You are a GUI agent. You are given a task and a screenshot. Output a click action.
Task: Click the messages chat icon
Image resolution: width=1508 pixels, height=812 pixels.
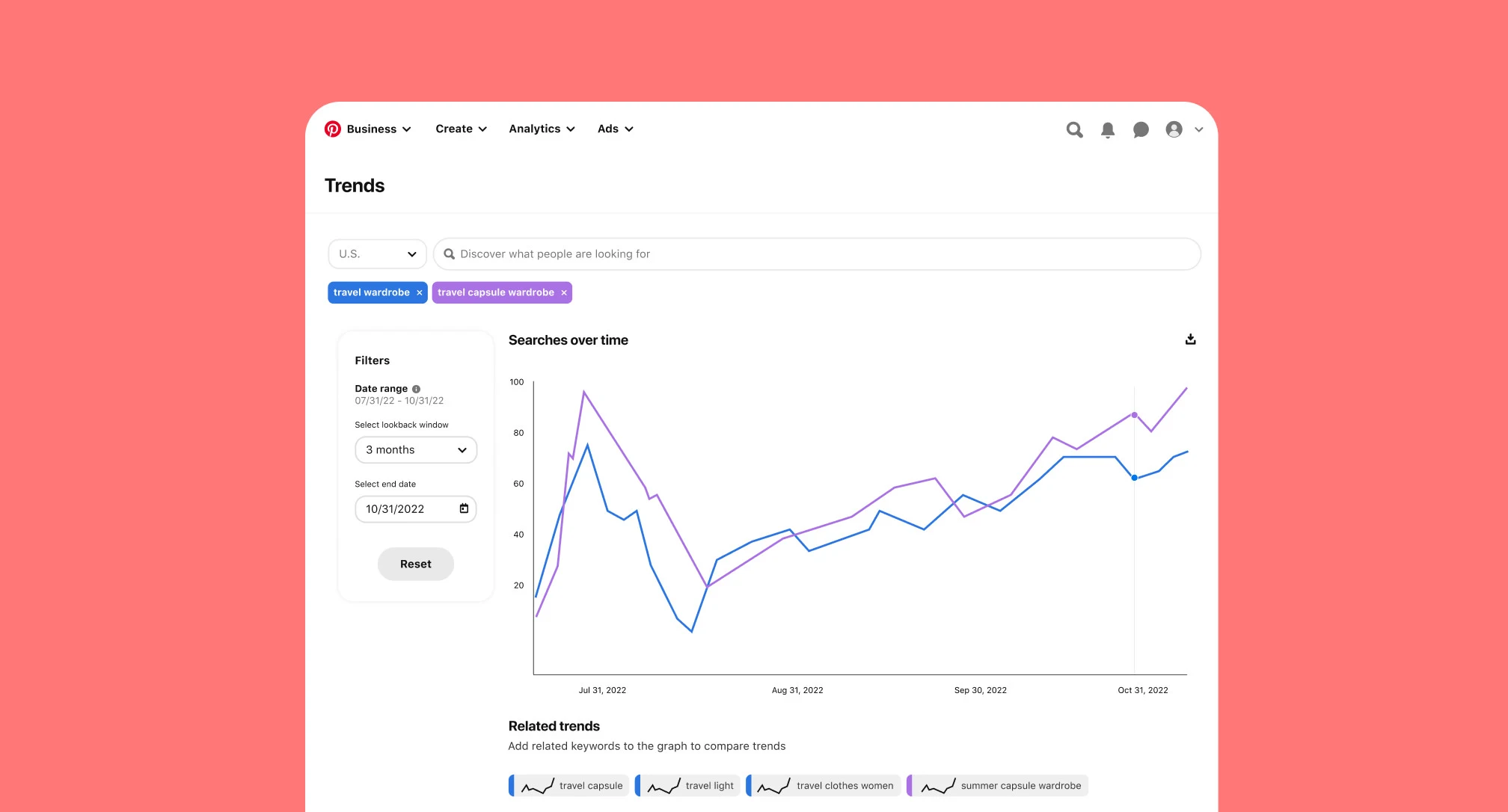[x=1140, y=128]
